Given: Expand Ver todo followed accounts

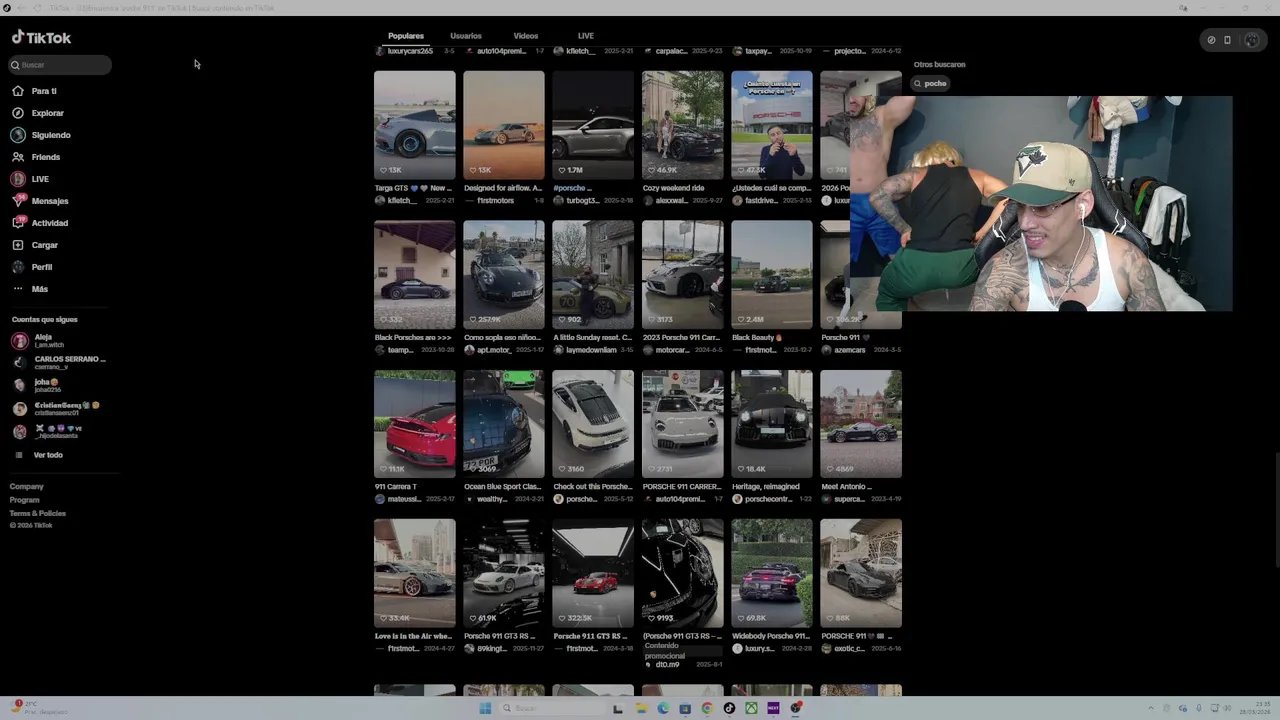Looking at the screenshot, I should pos(38,455).
